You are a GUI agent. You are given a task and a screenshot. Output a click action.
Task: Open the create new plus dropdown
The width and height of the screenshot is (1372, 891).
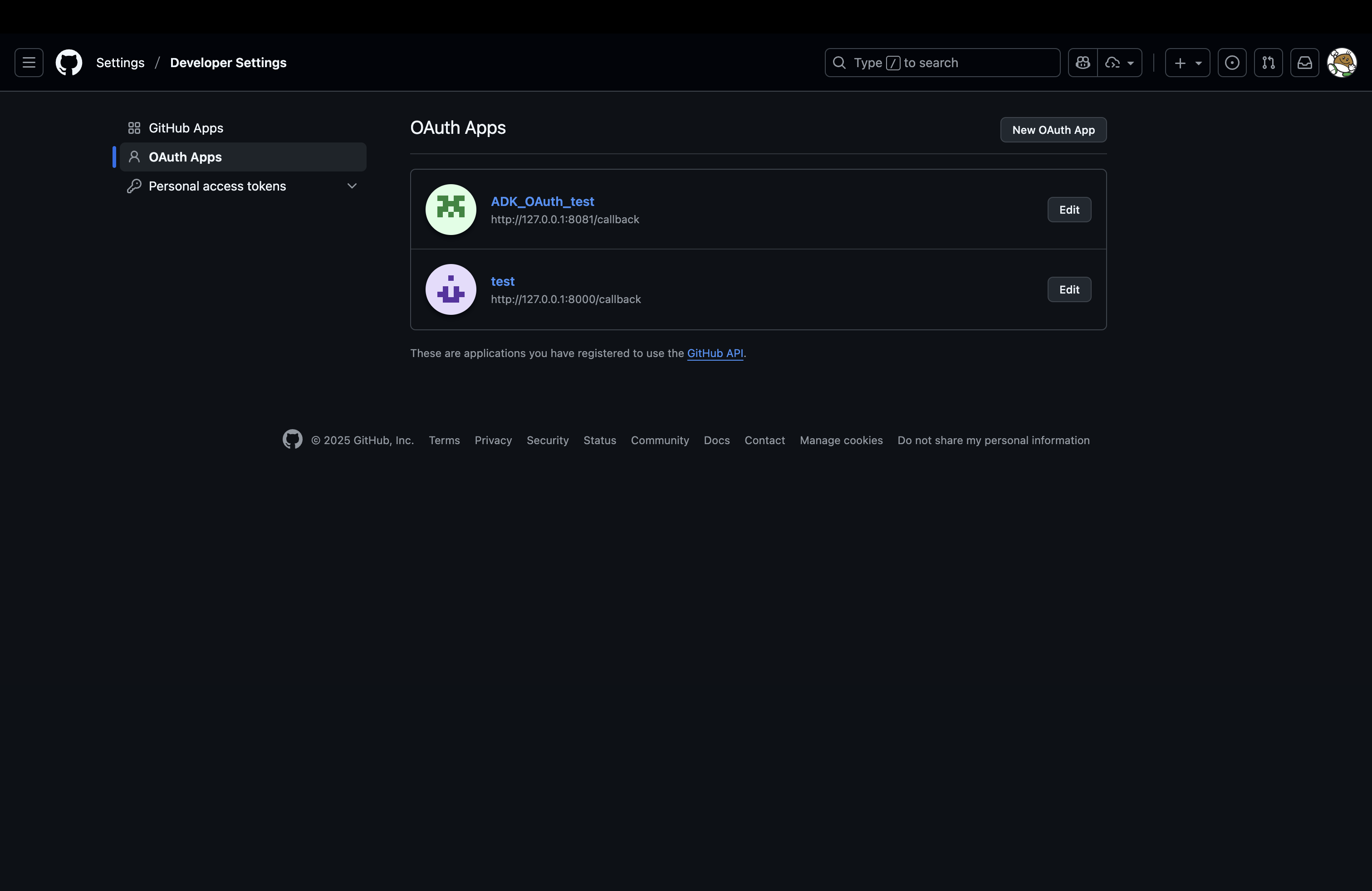[1187, 63]
